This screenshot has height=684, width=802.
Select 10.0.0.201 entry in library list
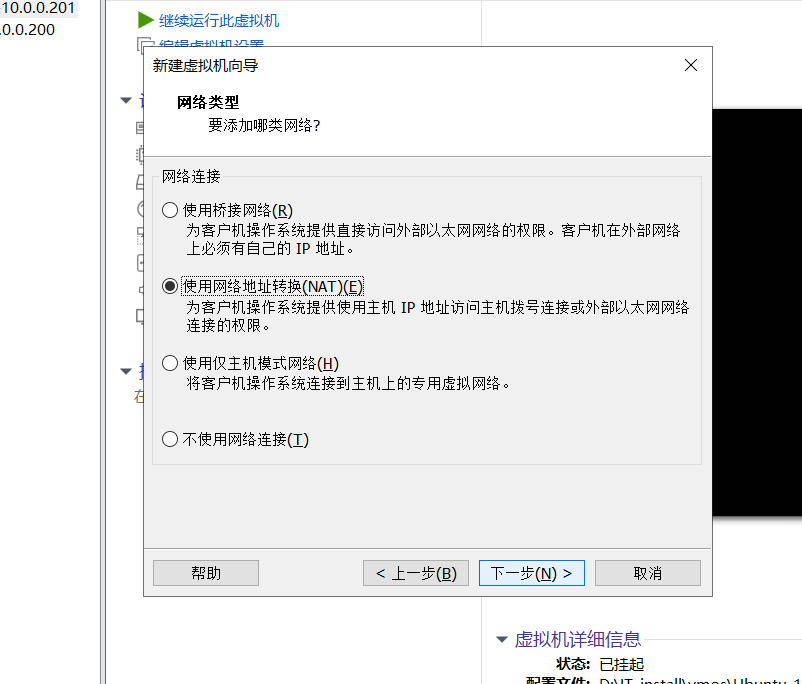click(x=38, y=8)
